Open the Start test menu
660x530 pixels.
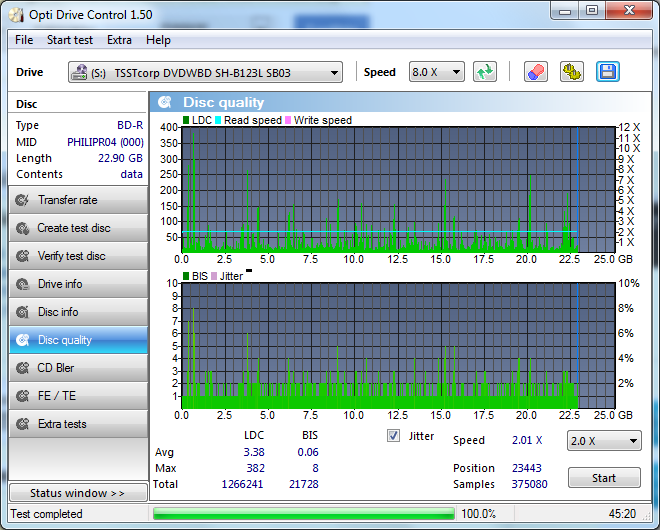click(70, 40)
